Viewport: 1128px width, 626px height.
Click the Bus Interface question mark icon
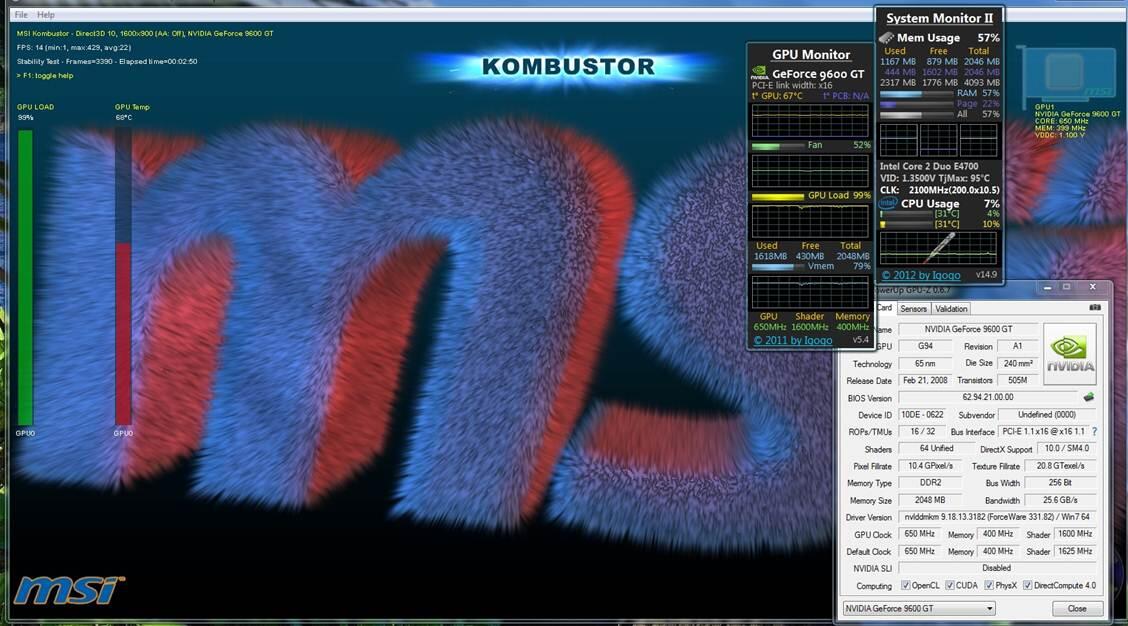[x=1094, y=432]
